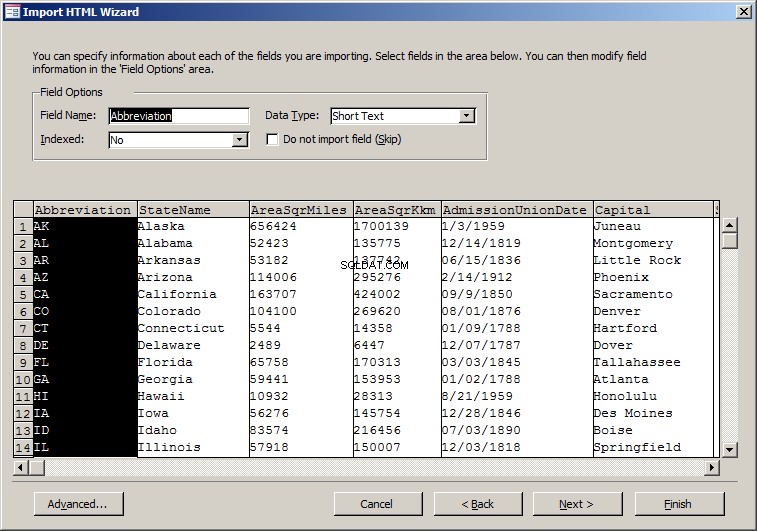Click row selector number 14
This screenshot has height=531, width=757.
pos(23,448)
